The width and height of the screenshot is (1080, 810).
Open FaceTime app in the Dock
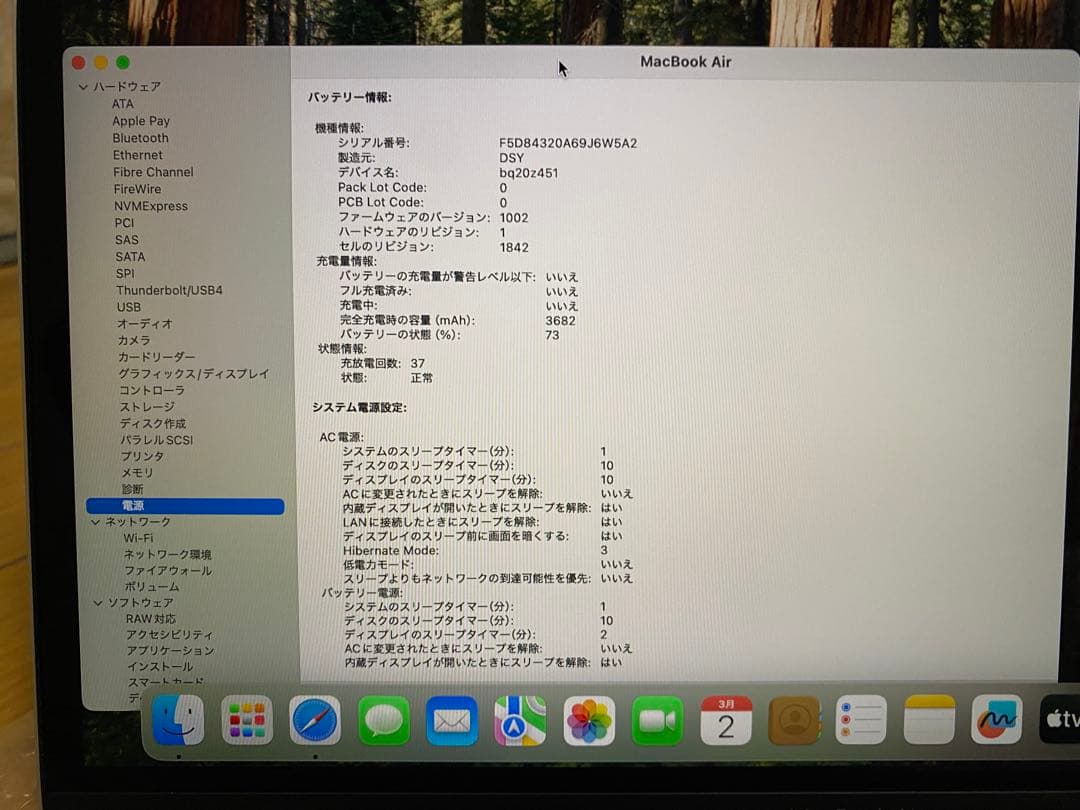pos(657,721)
